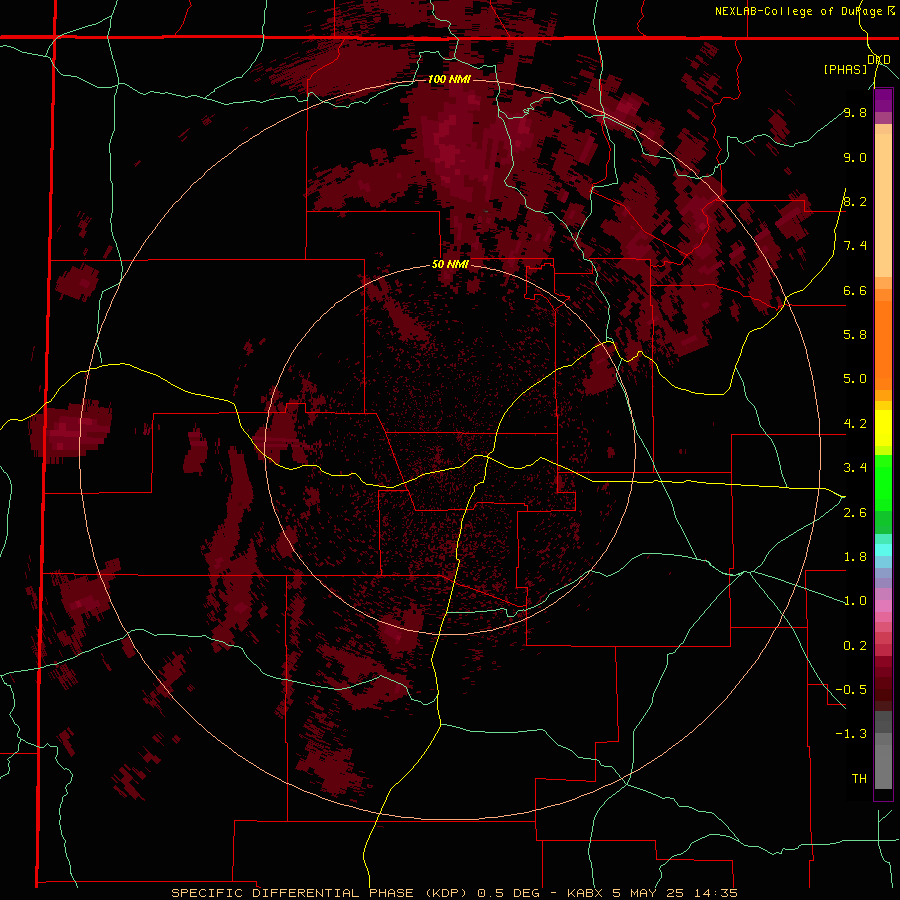Click the 9.0 value on the scale
Screen dimensions: 900x900
click(x=855, y=157)
